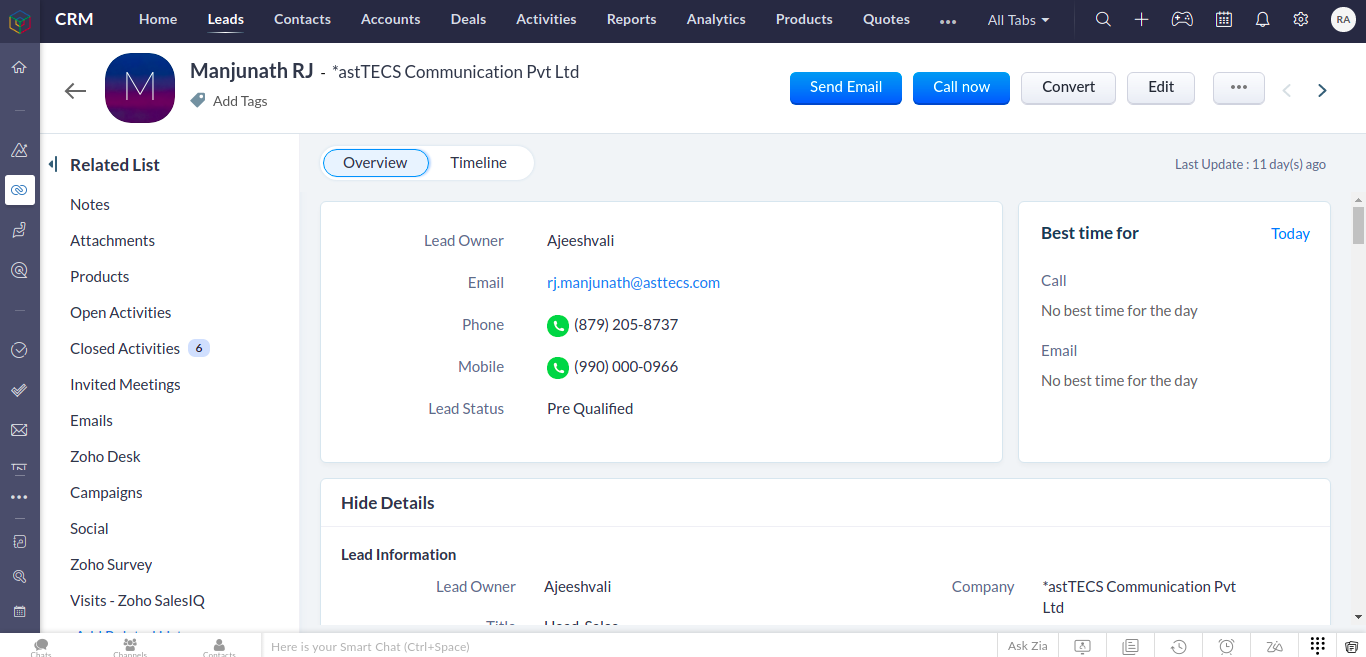Open the notifications bell icon

[1262, 19]
